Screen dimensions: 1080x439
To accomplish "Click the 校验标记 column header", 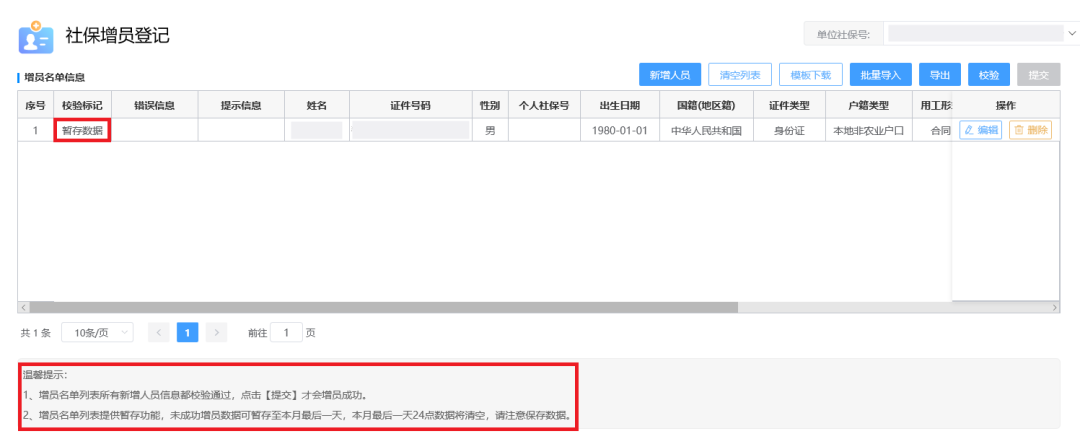I will pos(82,105).
